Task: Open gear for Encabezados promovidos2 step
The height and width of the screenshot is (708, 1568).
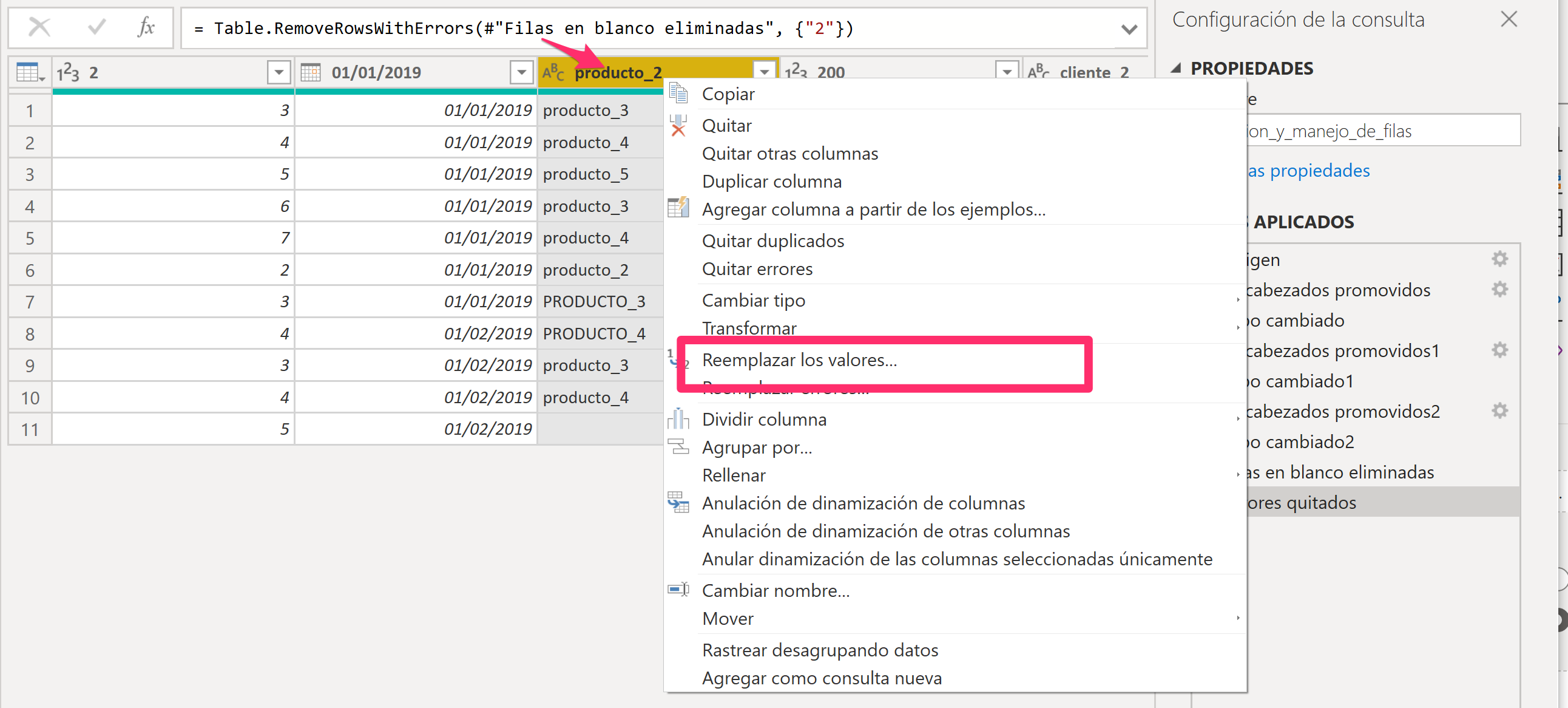Action: [x=1500, y=410]
